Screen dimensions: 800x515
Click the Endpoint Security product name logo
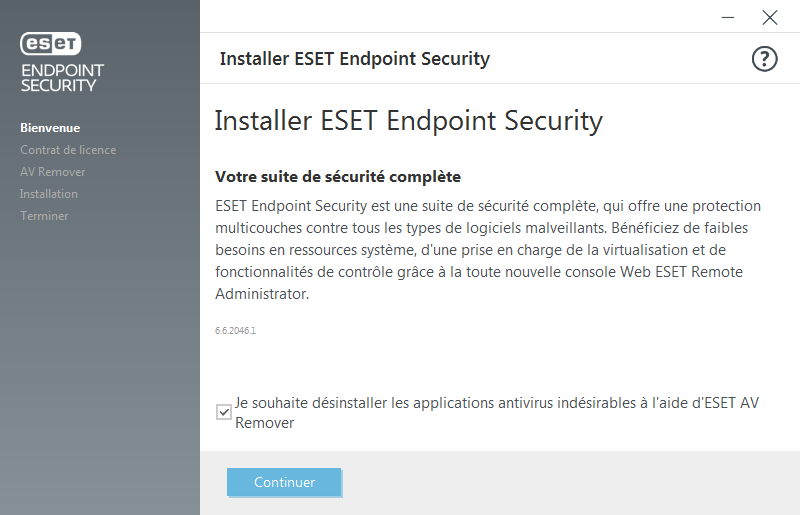tap(61, 78)
